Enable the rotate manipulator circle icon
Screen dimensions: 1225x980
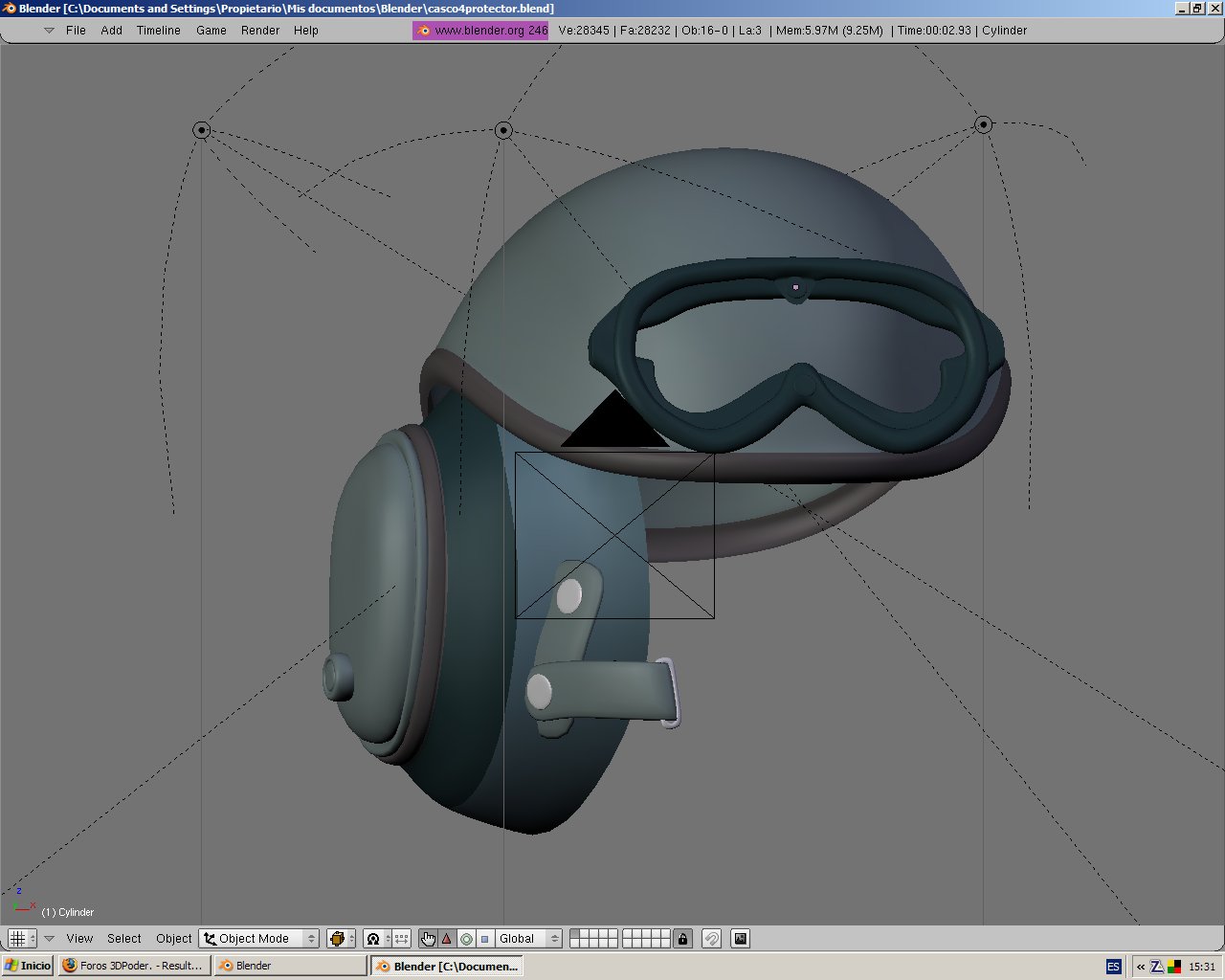[466, 939]
